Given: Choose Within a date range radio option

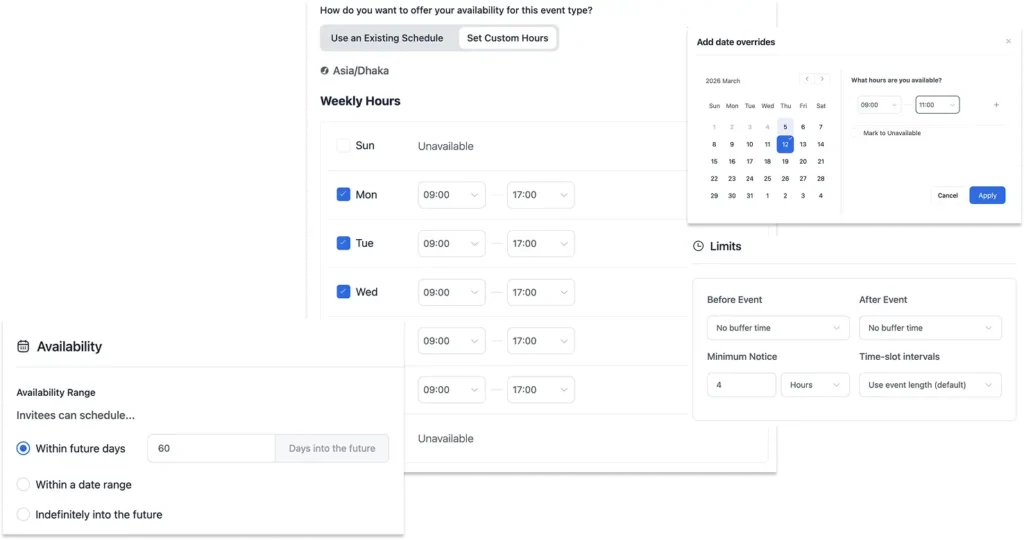Looking at the screenshot, I should [x=23, y=484].
